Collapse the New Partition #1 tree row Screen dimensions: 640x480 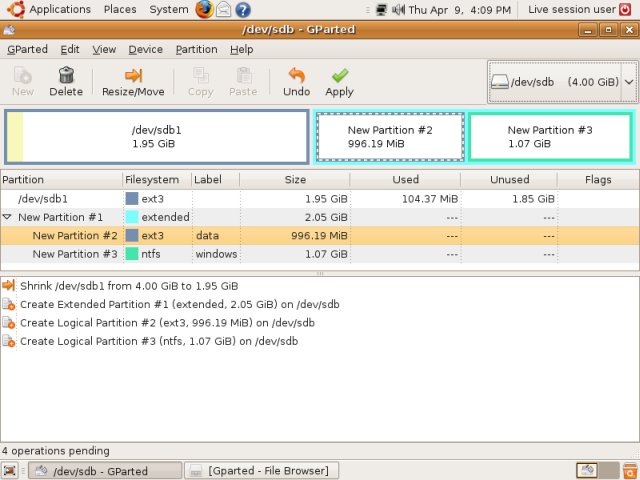click(7, 217)
